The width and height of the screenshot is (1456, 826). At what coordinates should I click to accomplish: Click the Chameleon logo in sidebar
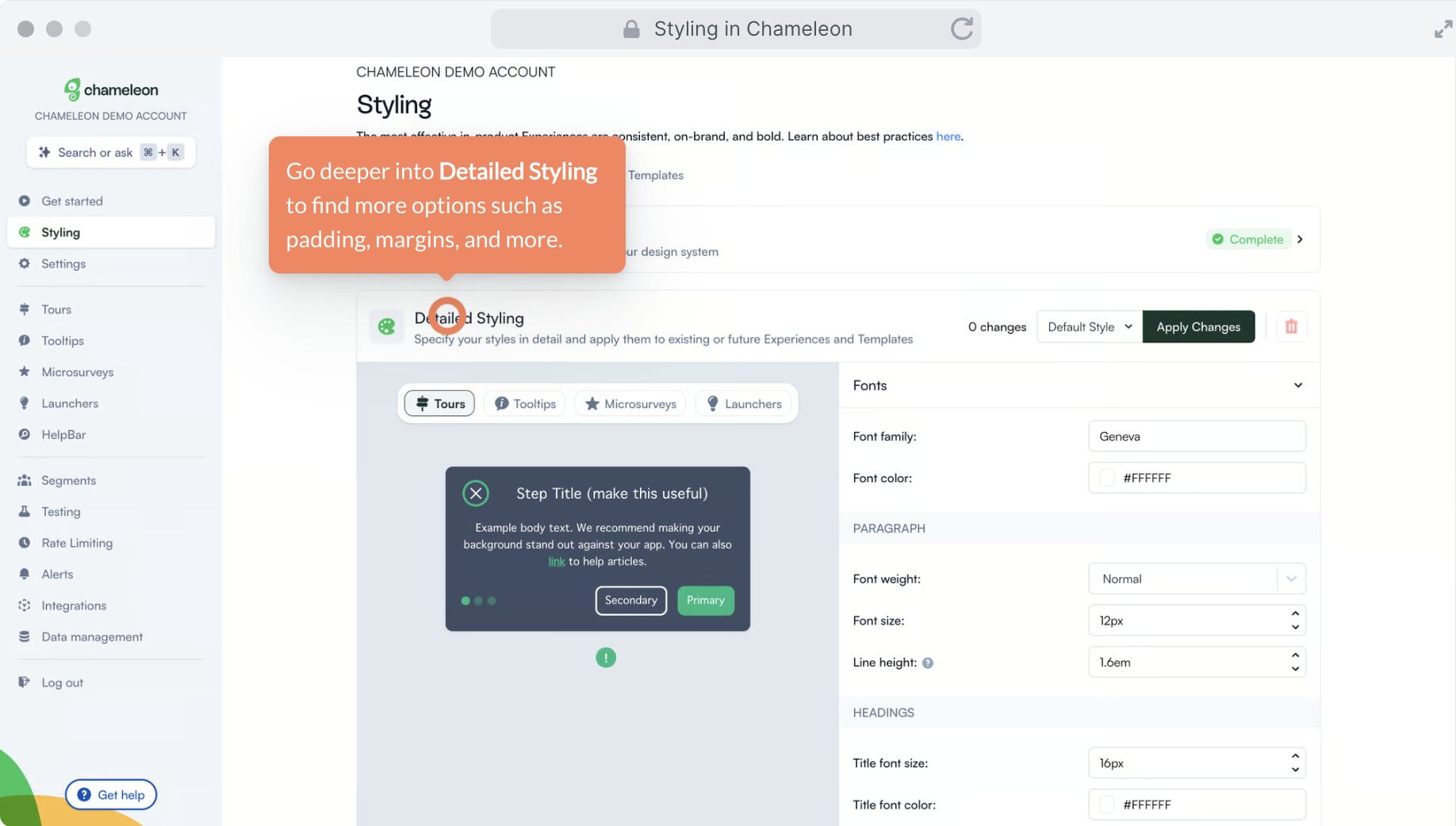pos(111,90)
